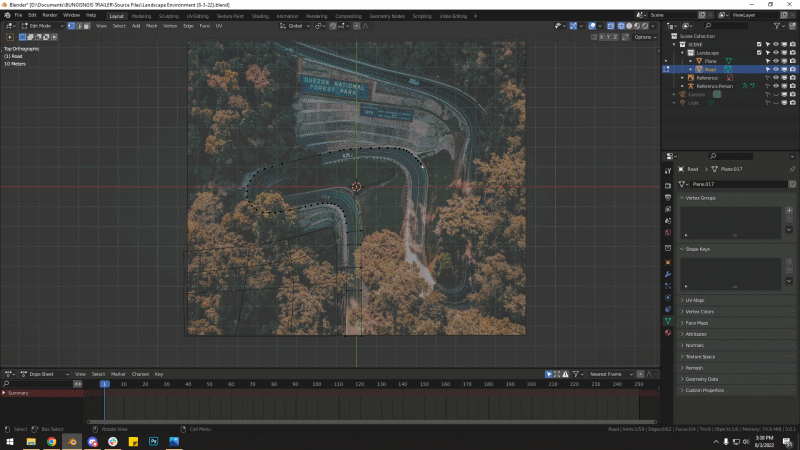Click the Blender icon in the taskbar
The height and width of the screenshot is (450, 800).
tap(72, 441)
